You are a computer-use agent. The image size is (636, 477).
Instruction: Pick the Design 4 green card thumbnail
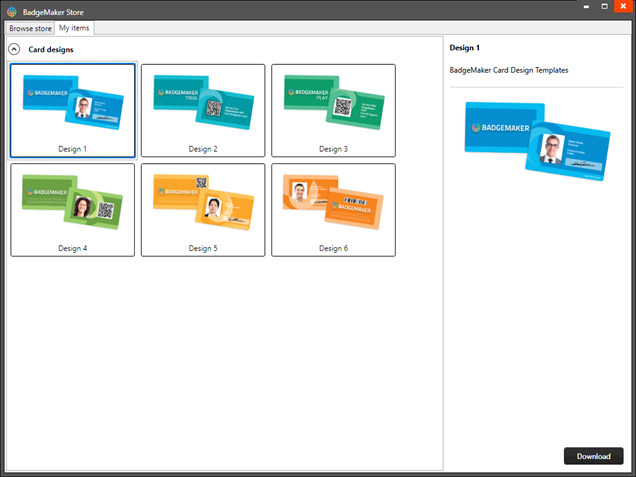click(x=73, y=210)
